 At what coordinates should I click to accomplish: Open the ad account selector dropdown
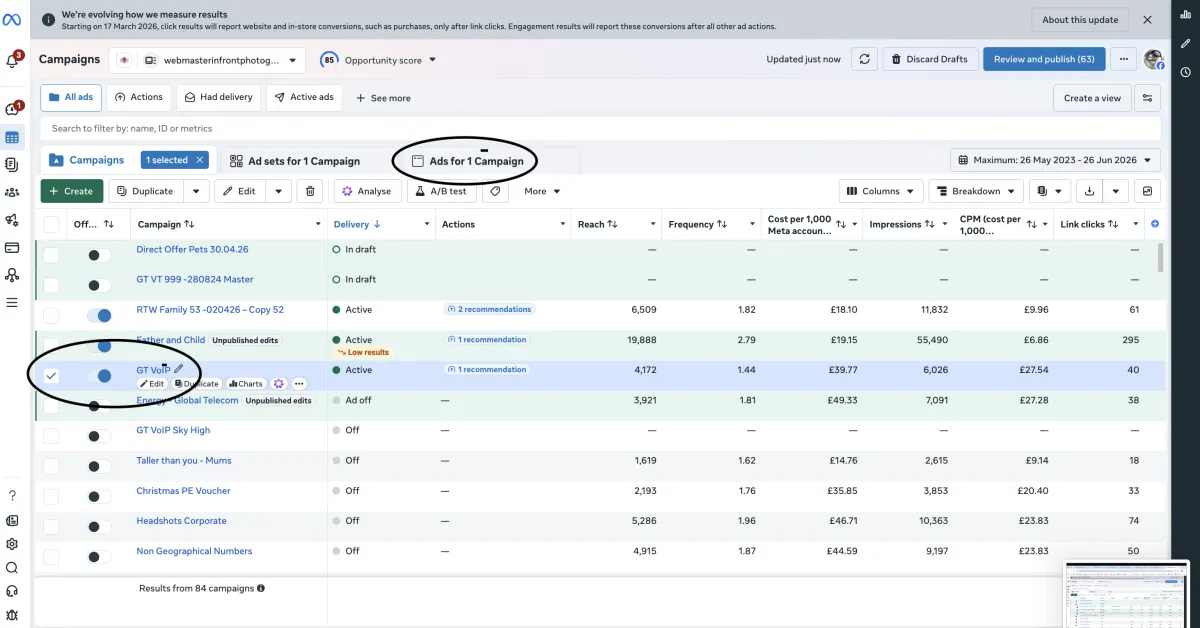(x=220, y=60)
